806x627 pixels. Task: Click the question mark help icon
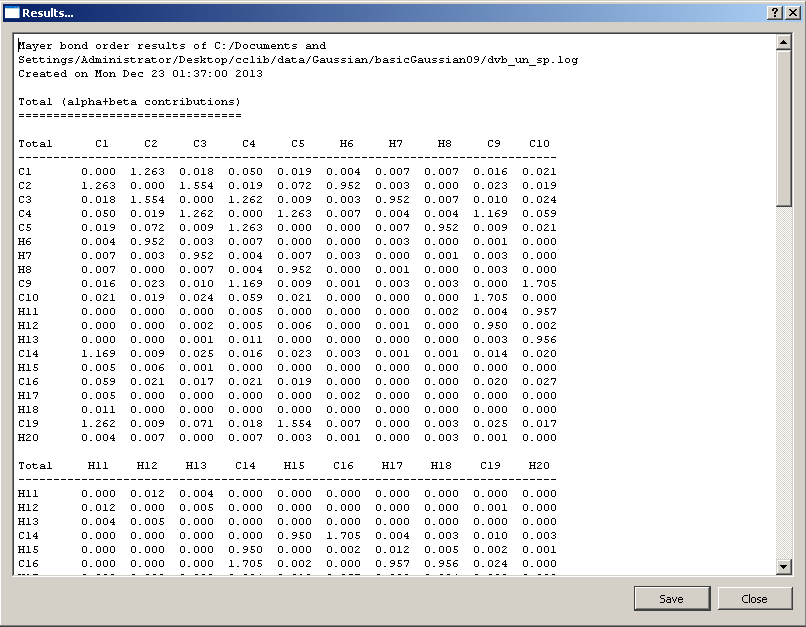click(x=774, y=12)
